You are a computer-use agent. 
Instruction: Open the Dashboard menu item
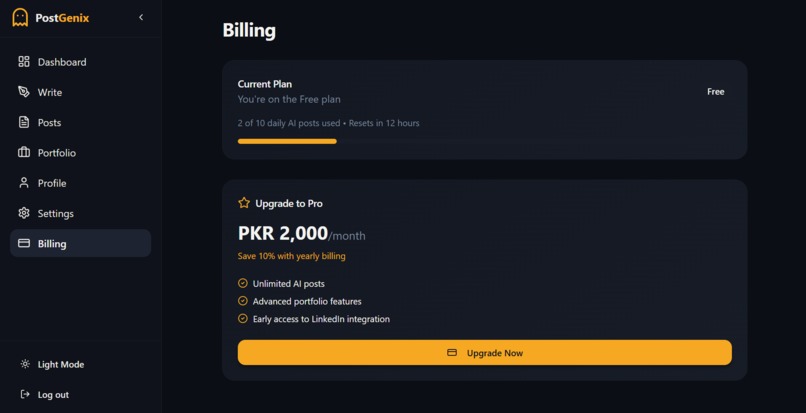pyautogui.click(x=62, y=62)
